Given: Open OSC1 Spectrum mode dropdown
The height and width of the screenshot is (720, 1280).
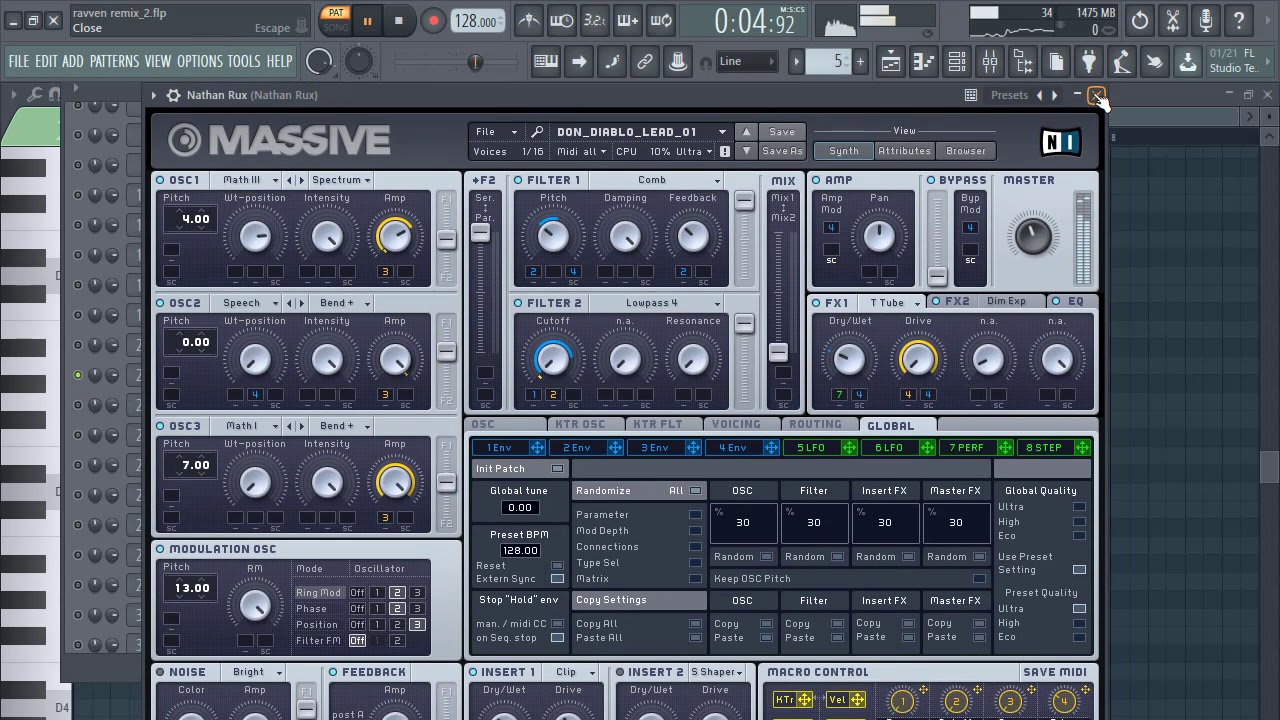Looking at the screenshot, I should pos(340,180).
